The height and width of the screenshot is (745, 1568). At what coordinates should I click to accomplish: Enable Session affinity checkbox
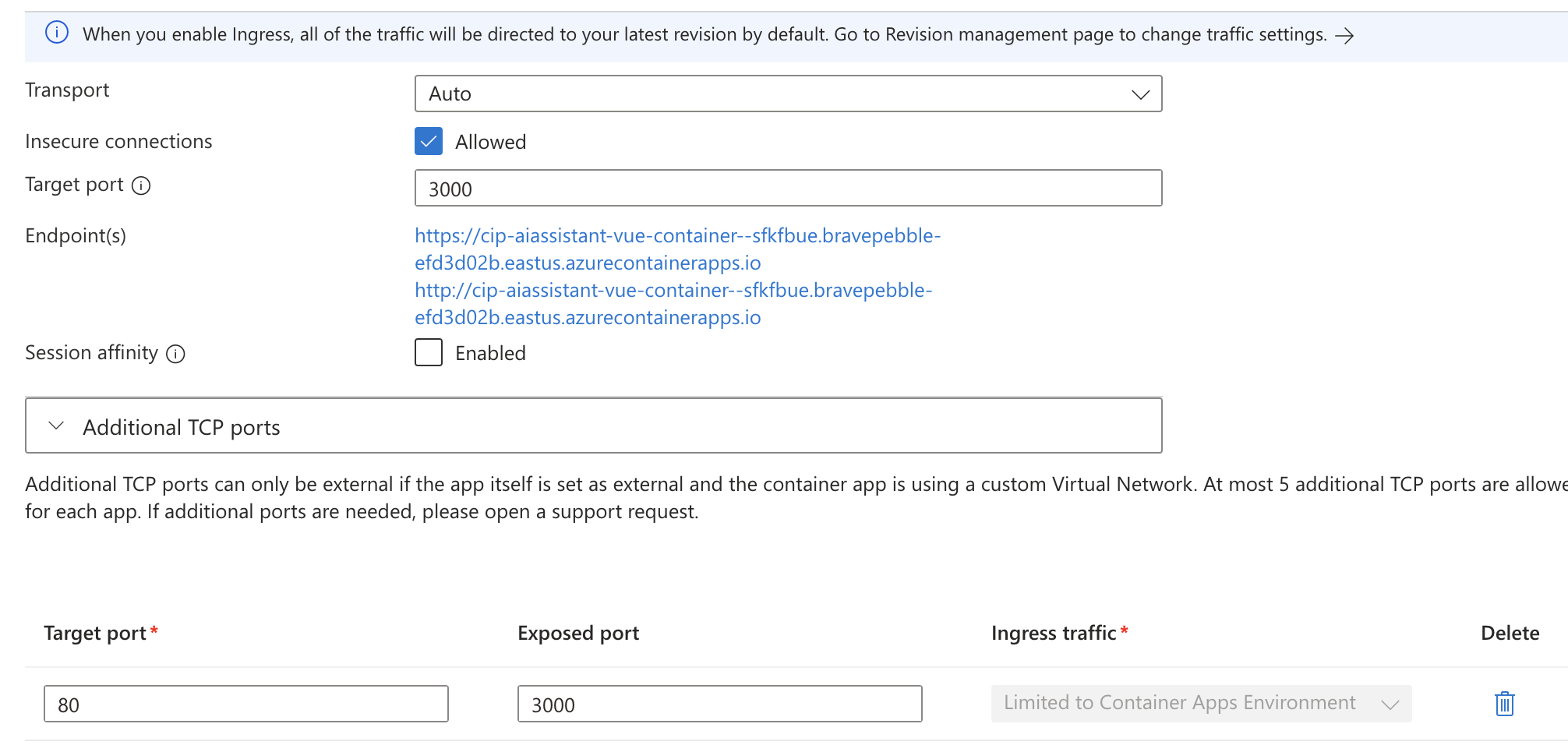pyautogui.click(x=429, y=352)
